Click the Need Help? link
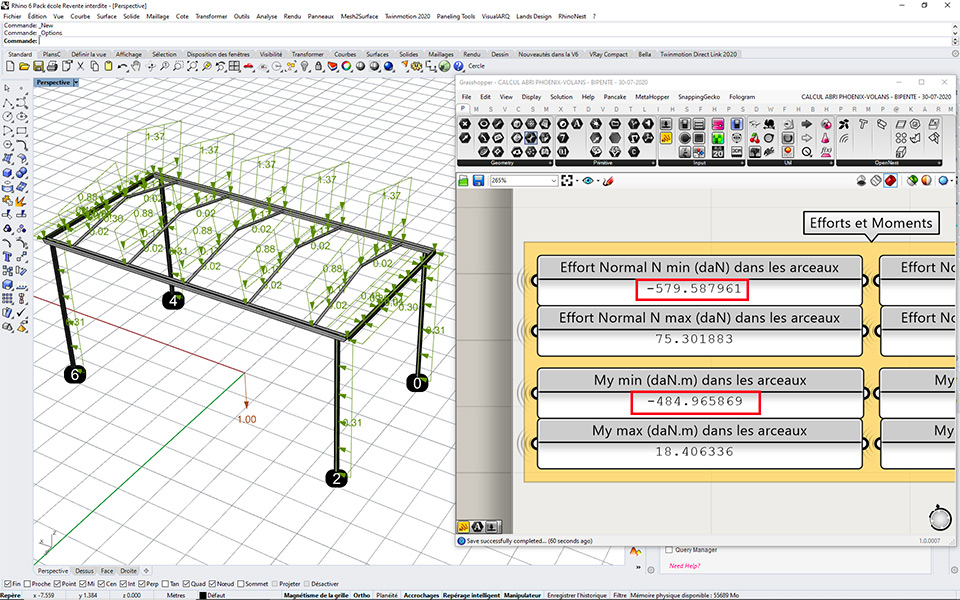Screen dimensions: 960x600 point(684,566)
